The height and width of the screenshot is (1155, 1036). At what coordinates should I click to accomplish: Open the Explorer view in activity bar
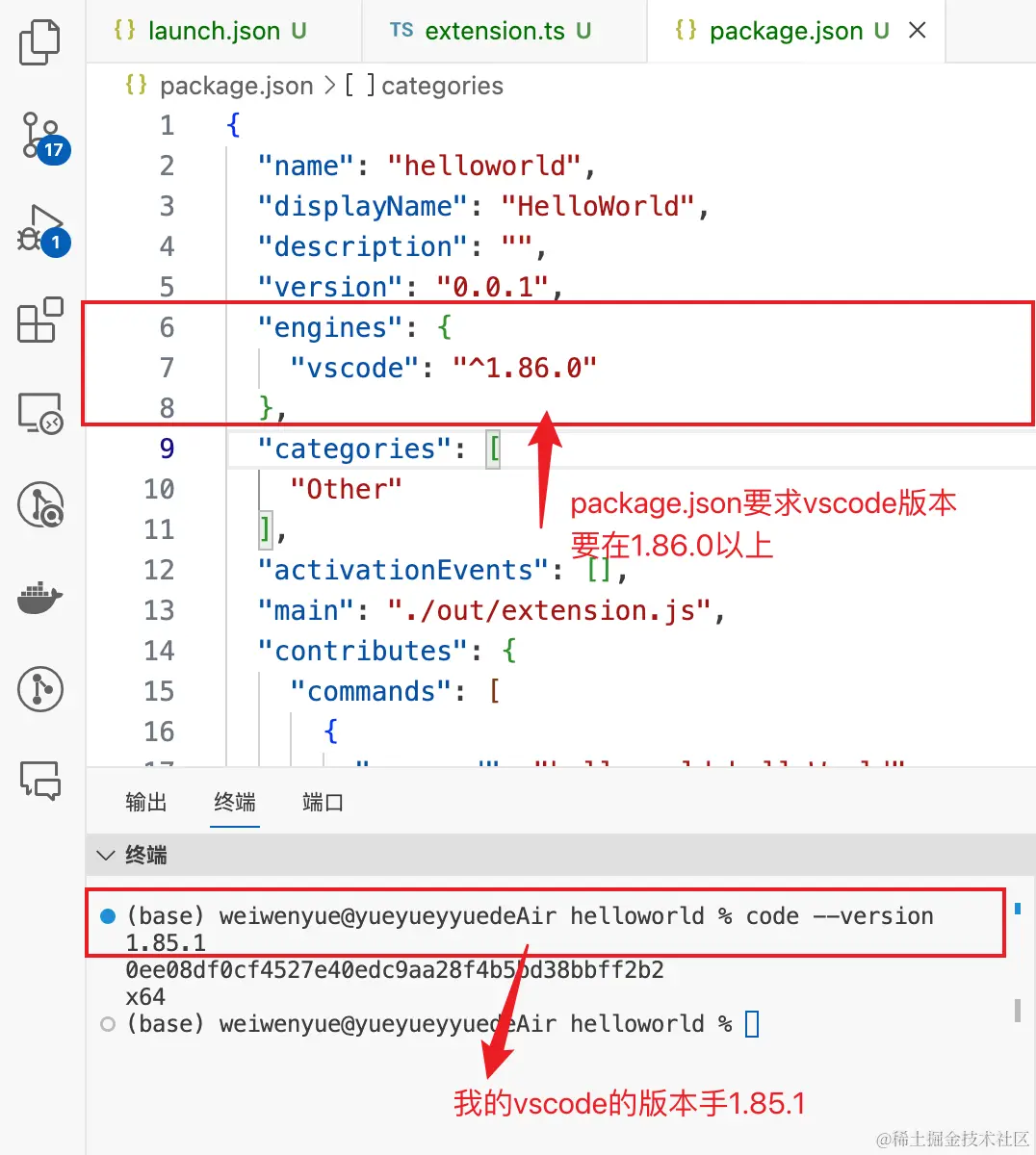click(39, 42)
